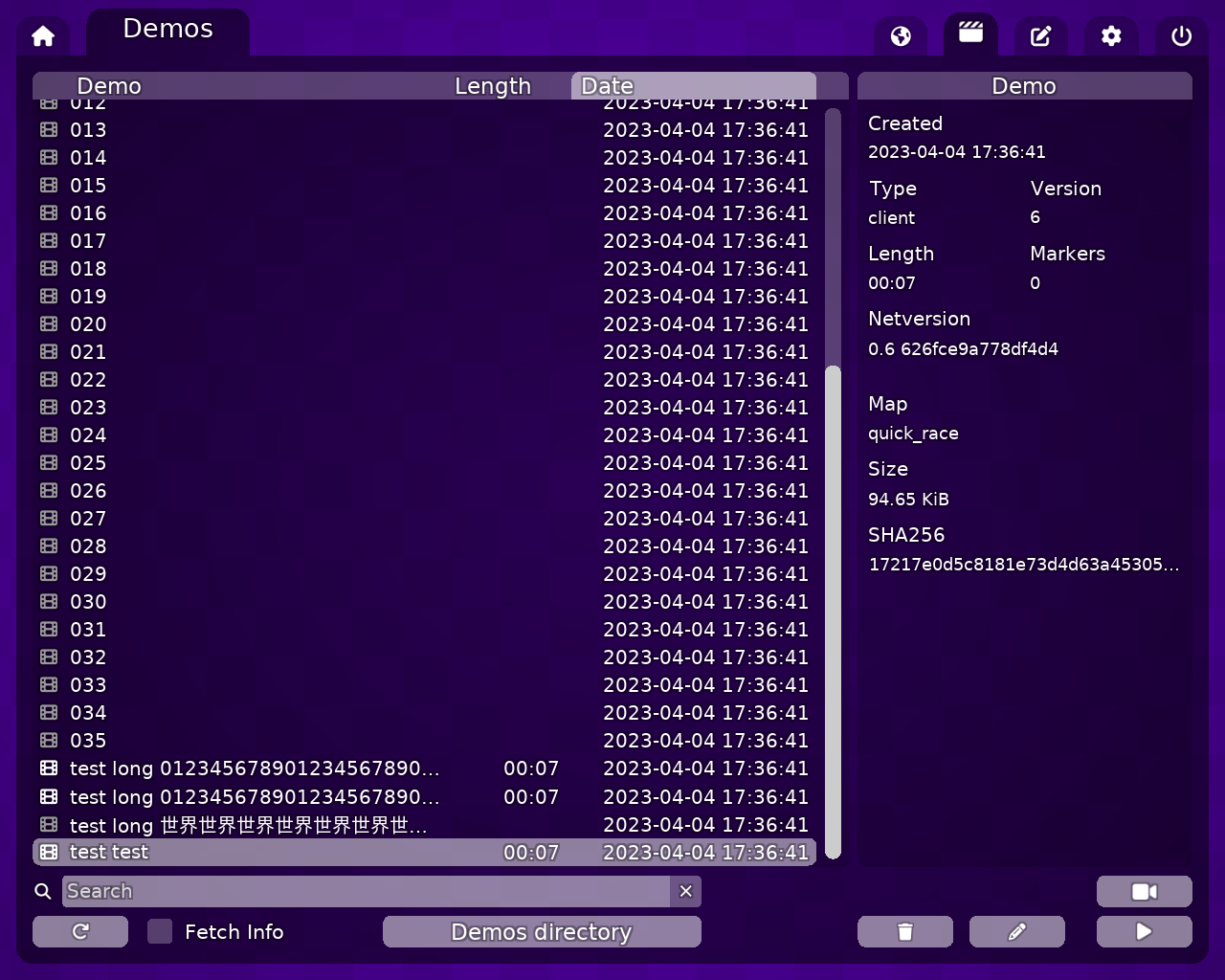Clear the search field with the X
This screenshot has height=980, width=1225.
pos(685,891)
